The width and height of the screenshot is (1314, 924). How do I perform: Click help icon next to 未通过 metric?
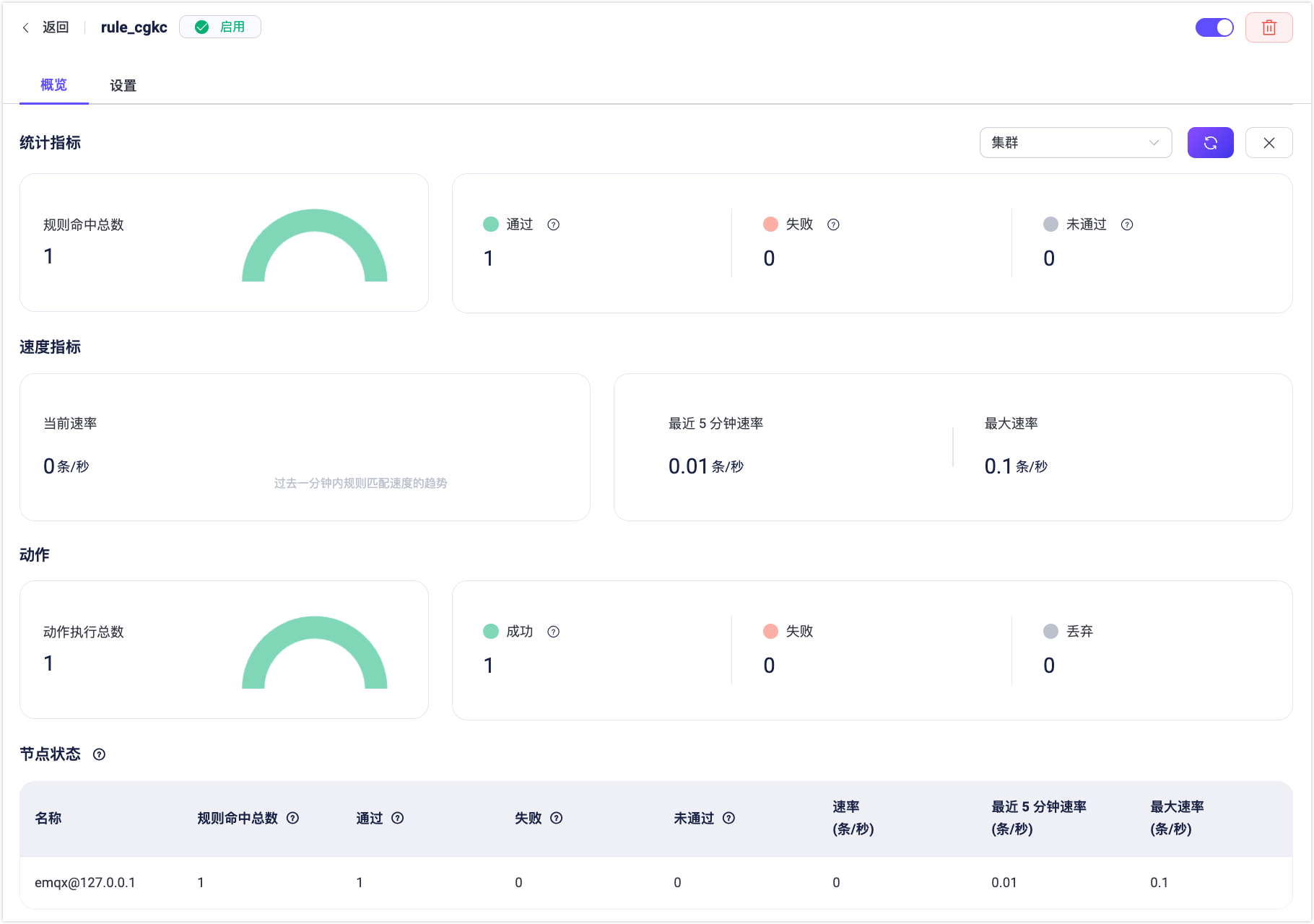coord(1126,225)
